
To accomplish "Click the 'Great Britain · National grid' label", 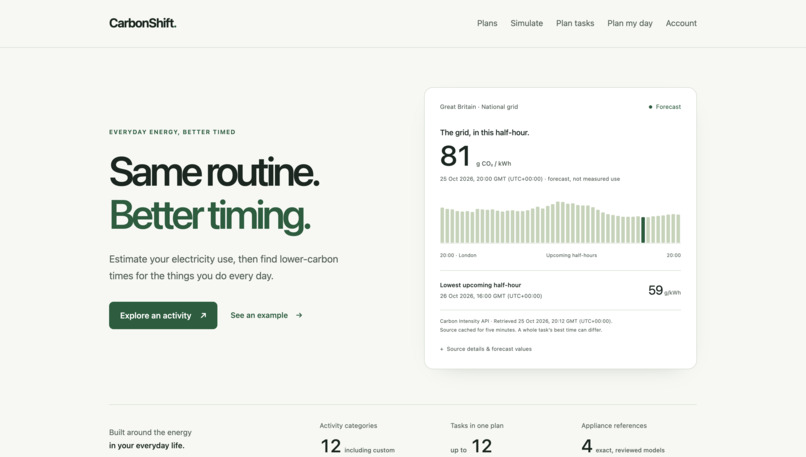I will pyautogui.click(x=479, y=107).
